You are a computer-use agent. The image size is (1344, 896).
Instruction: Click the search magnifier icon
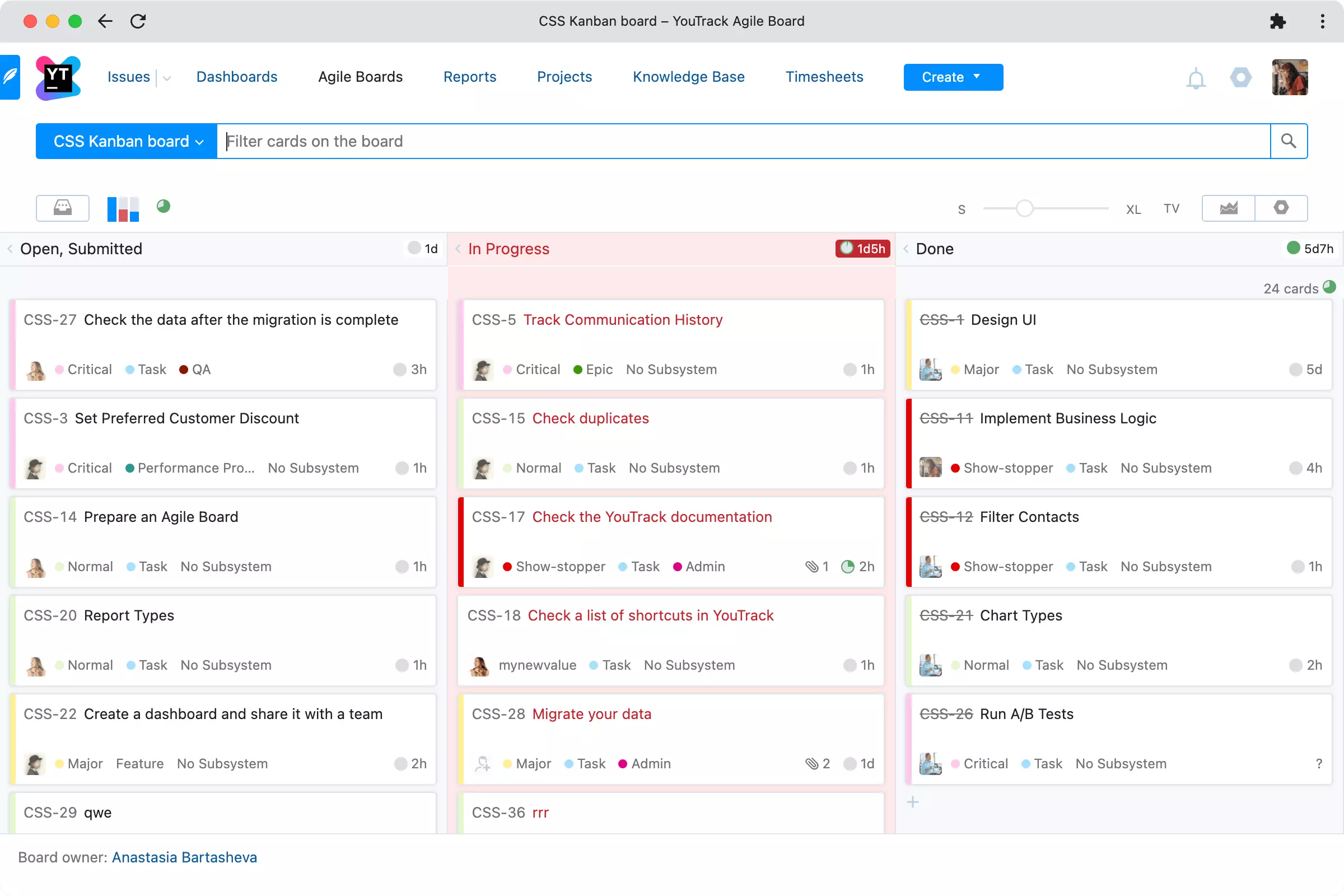pos(1289,141)
